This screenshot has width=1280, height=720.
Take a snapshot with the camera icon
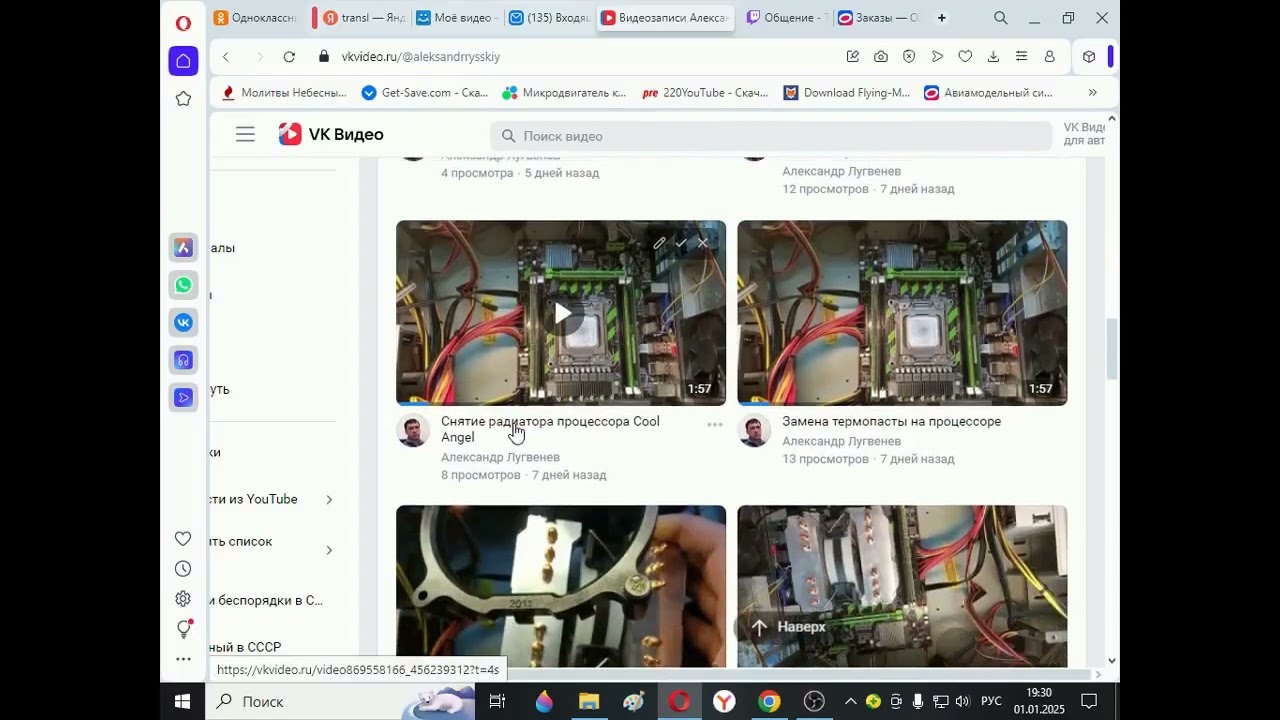click(881, 57)
